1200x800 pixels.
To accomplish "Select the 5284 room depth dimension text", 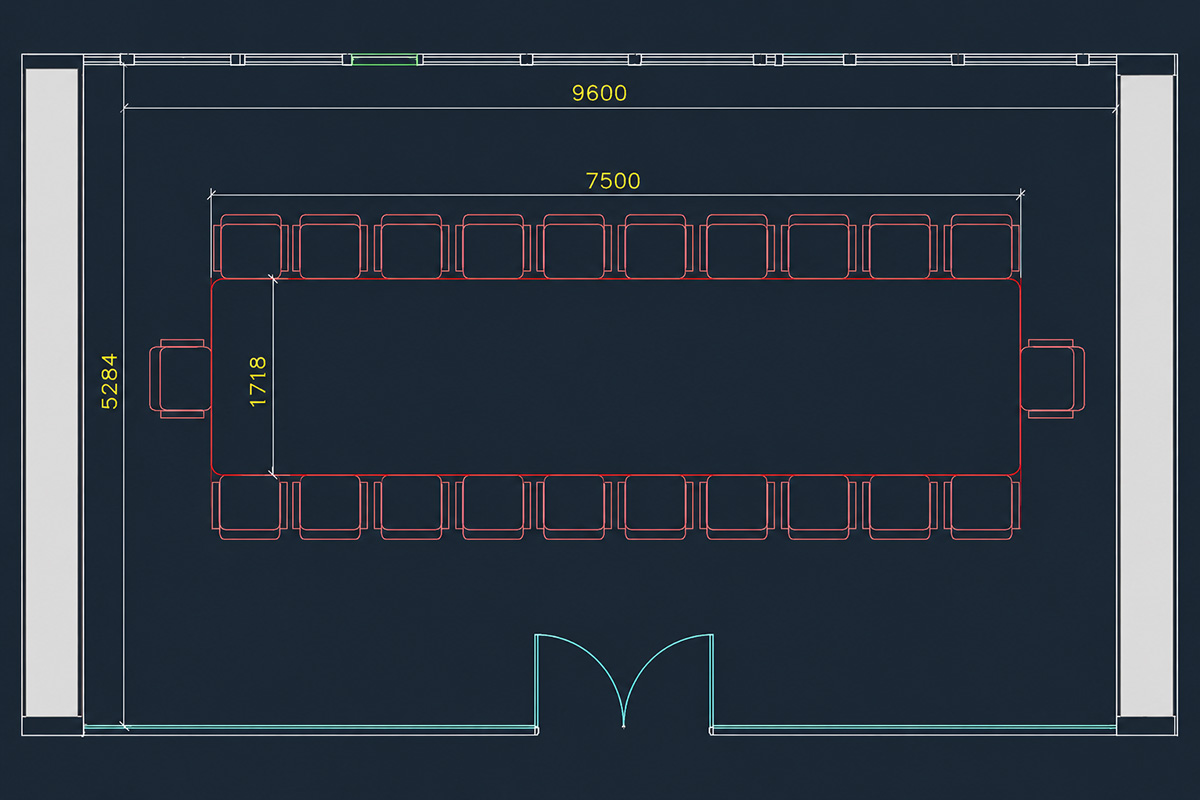I will point(109,380).
